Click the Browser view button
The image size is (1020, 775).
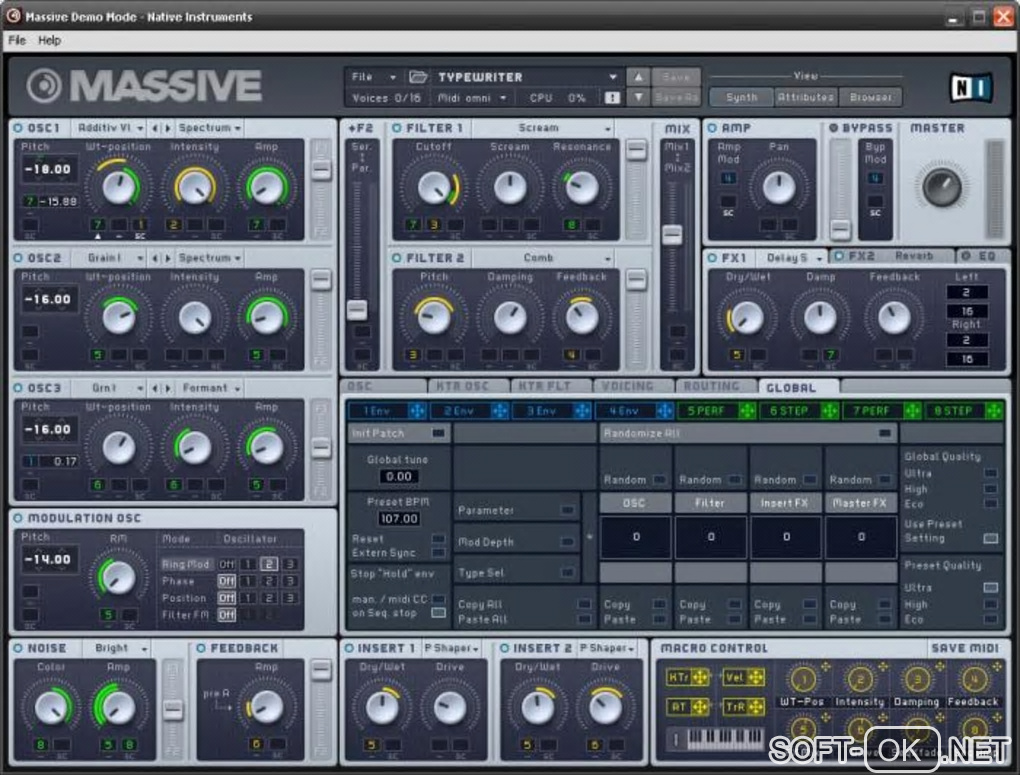870,98
